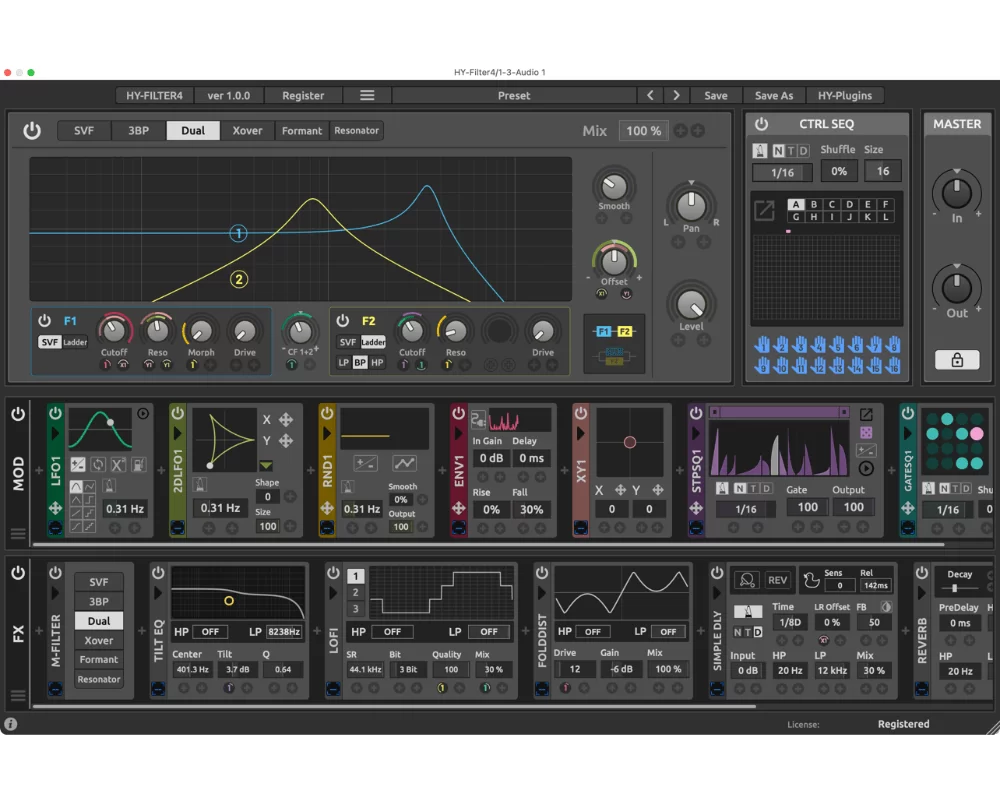Select Xover in M-FILTER list
The image size is (1000, 800).
click(x=99, y=640)
